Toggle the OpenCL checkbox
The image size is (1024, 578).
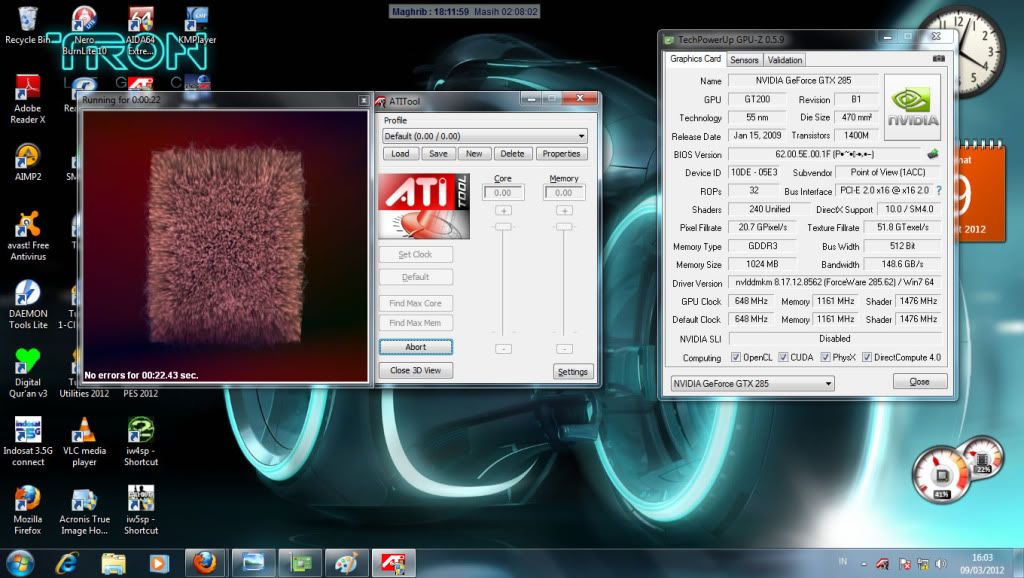click(x=736, y=357)
